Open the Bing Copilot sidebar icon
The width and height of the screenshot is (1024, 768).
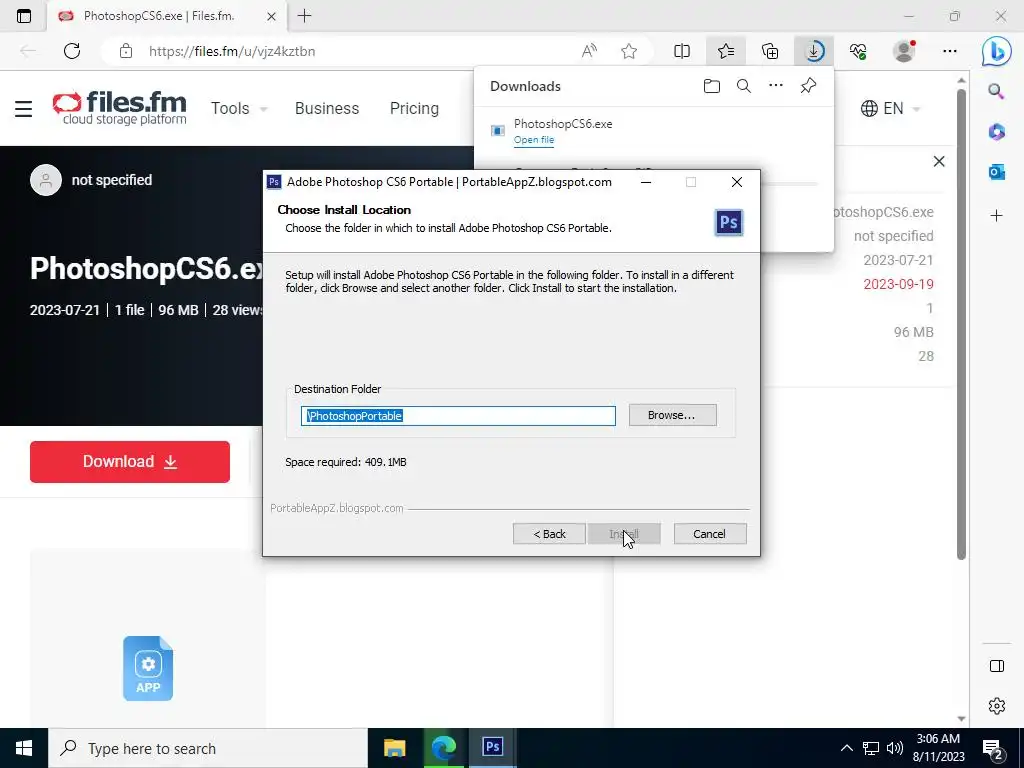click(997, 51)
